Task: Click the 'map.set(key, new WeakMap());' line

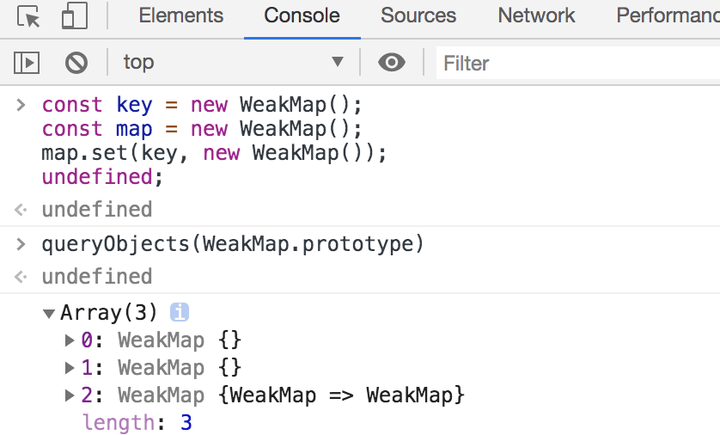Action: 214,153
